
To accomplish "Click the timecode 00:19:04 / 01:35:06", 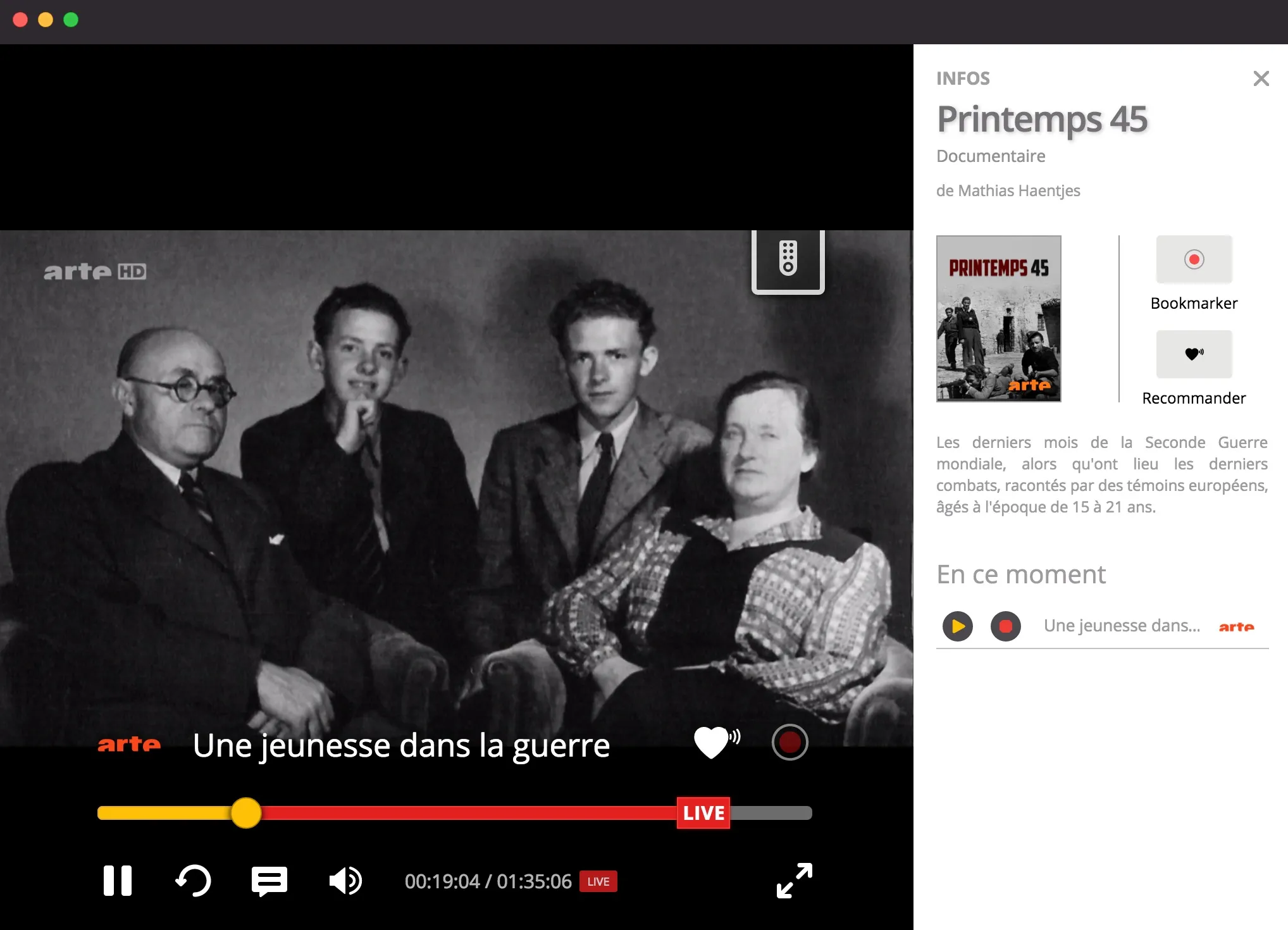I will coord(488,881).
